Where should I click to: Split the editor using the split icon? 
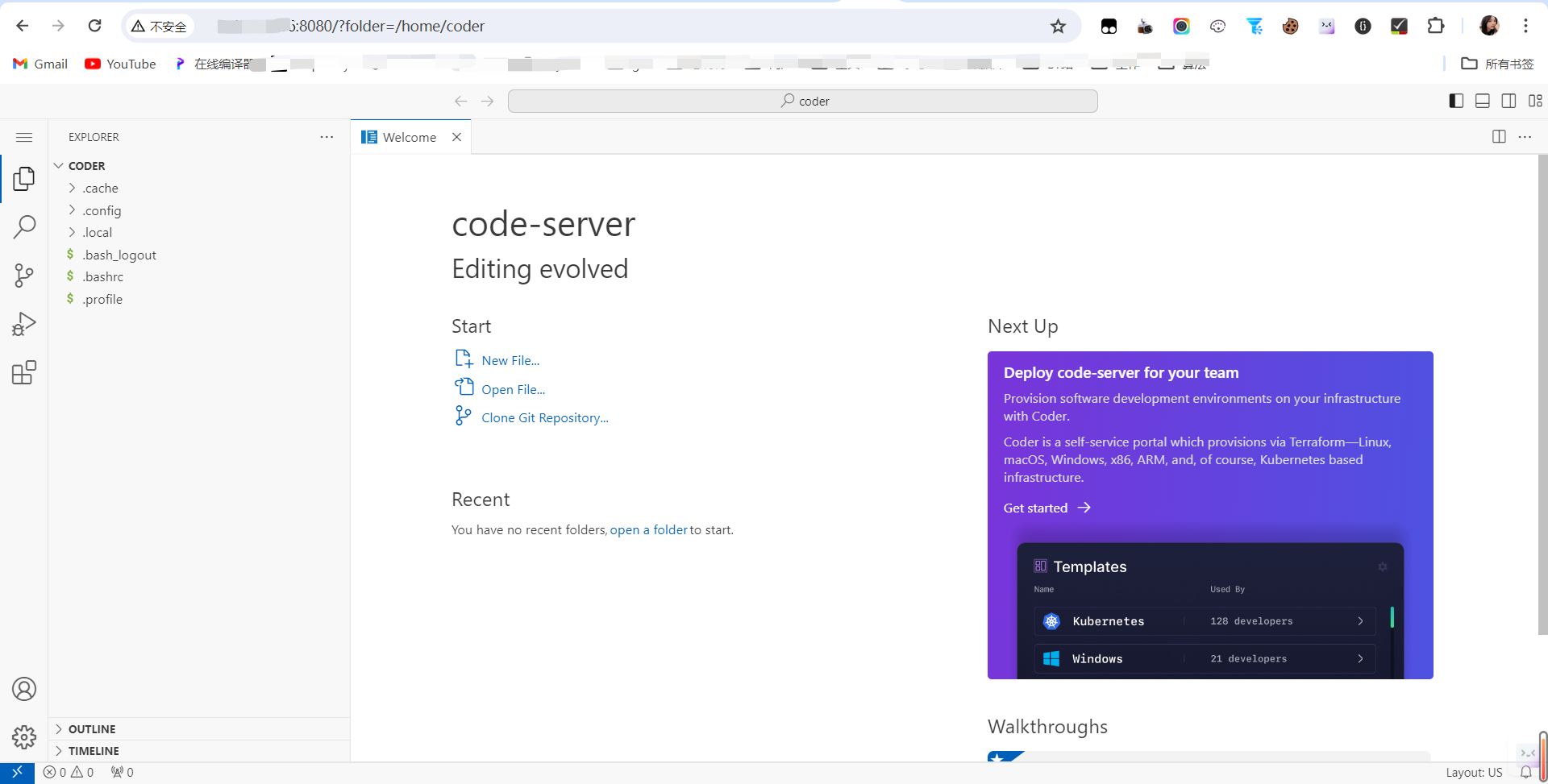pyautogui.click(x=1498, y=136)
